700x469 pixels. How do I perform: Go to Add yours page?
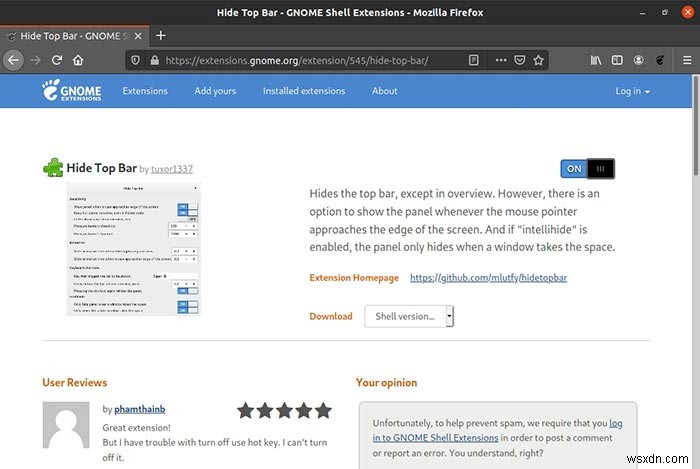215,91
